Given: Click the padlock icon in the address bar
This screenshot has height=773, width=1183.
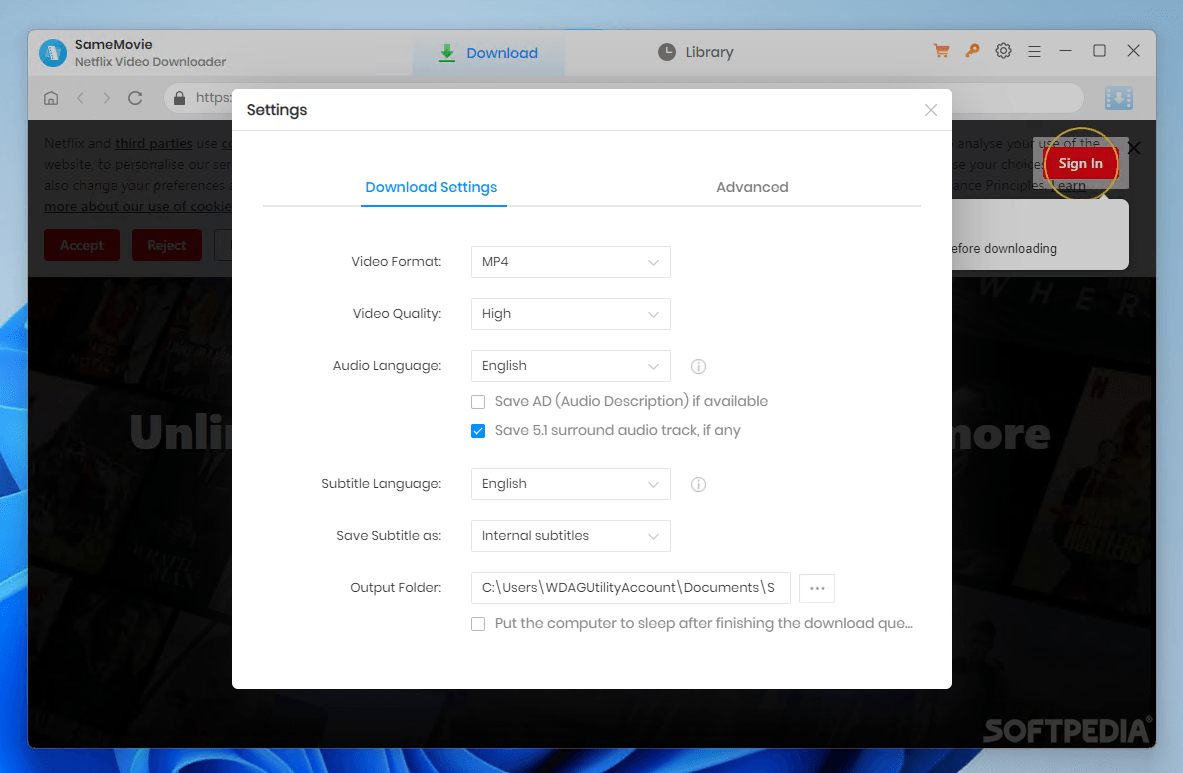Looking at the screenshot, I should [x=180, y=98].
